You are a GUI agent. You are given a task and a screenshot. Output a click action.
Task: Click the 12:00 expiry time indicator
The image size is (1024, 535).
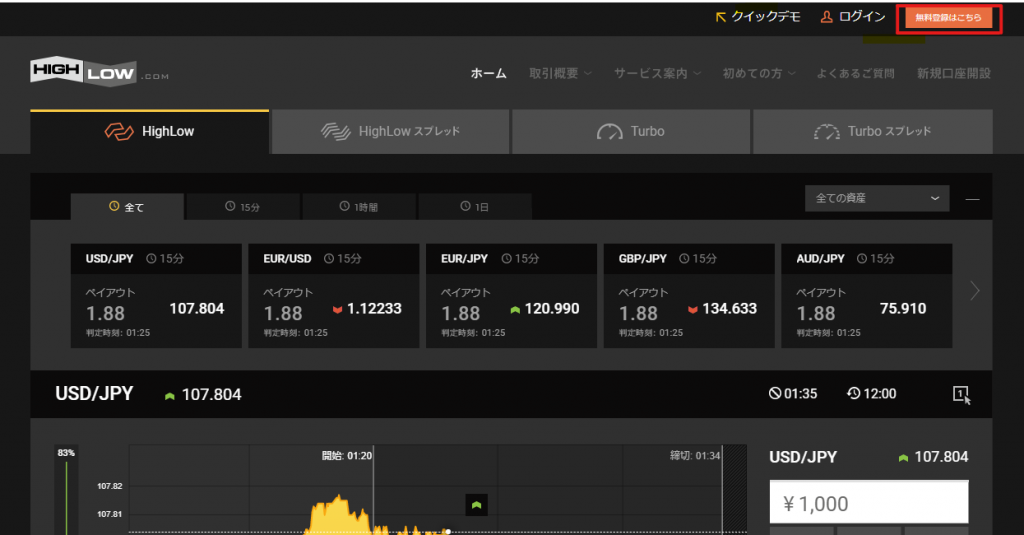pos(872,394)
